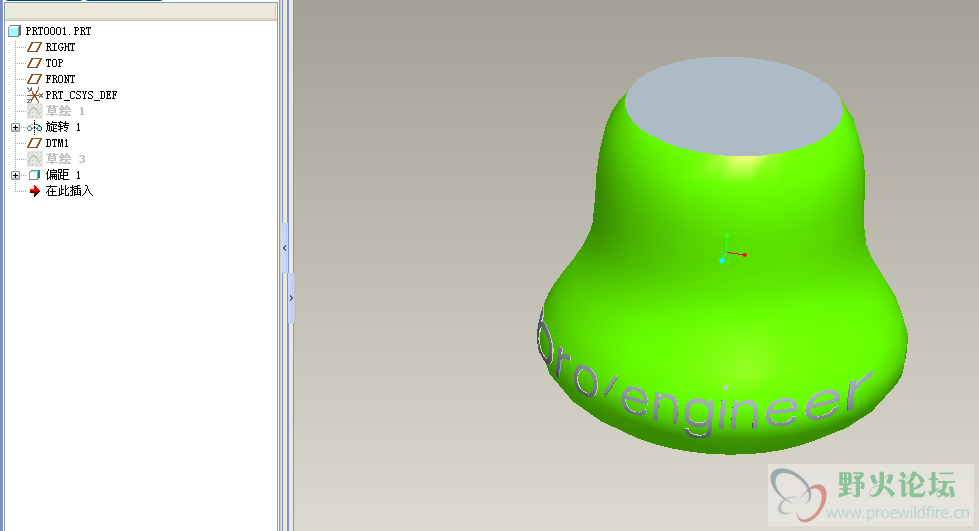The image size is (979, 531).
Task: Click the FRONT datum plane icon
Action: [35, 79]
